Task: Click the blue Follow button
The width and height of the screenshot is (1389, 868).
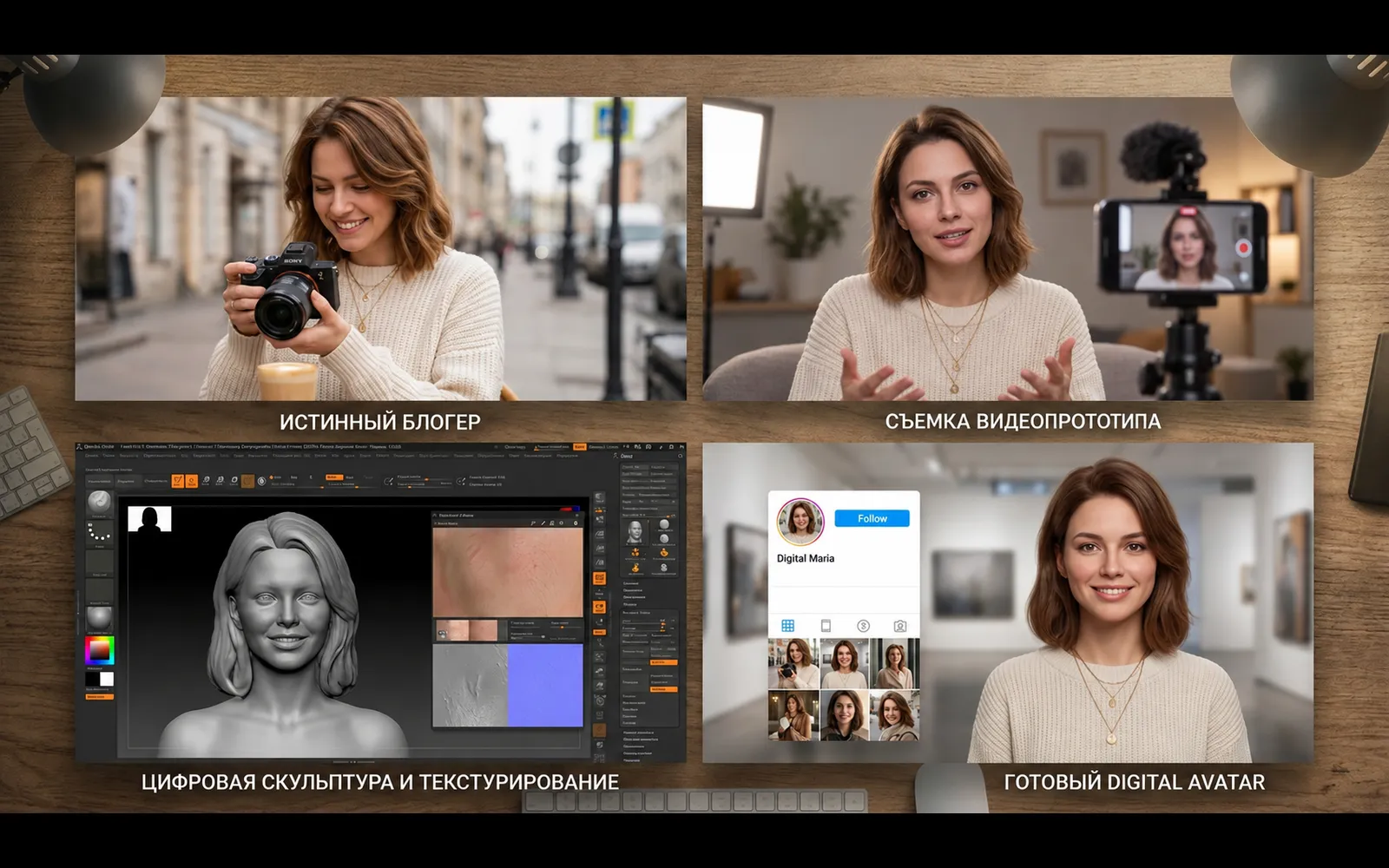Action: pos(872,518)
